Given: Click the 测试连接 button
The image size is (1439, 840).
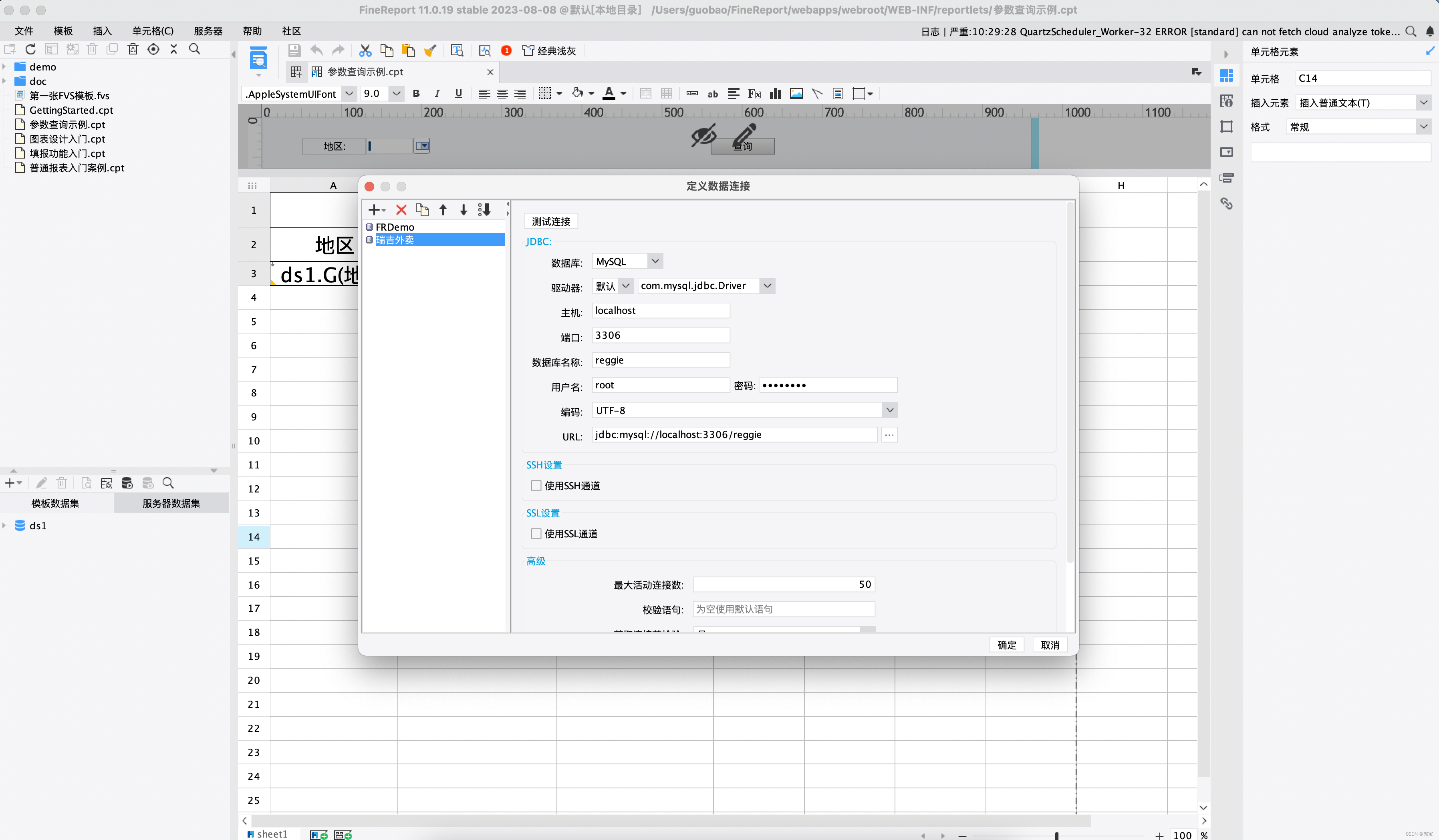Looking at the screenshot, I should [550, 221].
